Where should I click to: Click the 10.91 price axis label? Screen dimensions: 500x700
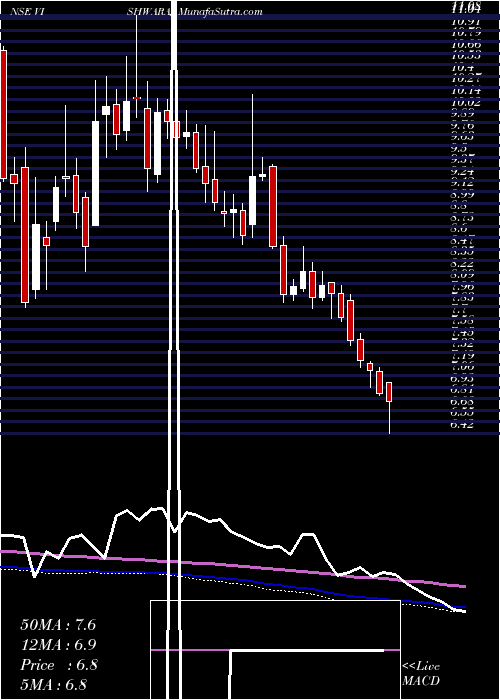[466, 22]
